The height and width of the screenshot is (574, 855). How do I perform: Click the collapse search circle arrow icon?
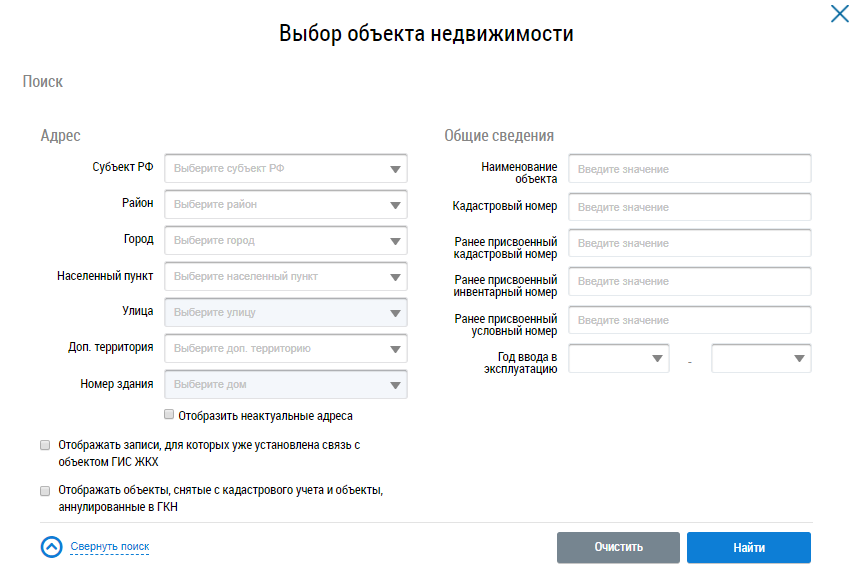tap(51, 547)
